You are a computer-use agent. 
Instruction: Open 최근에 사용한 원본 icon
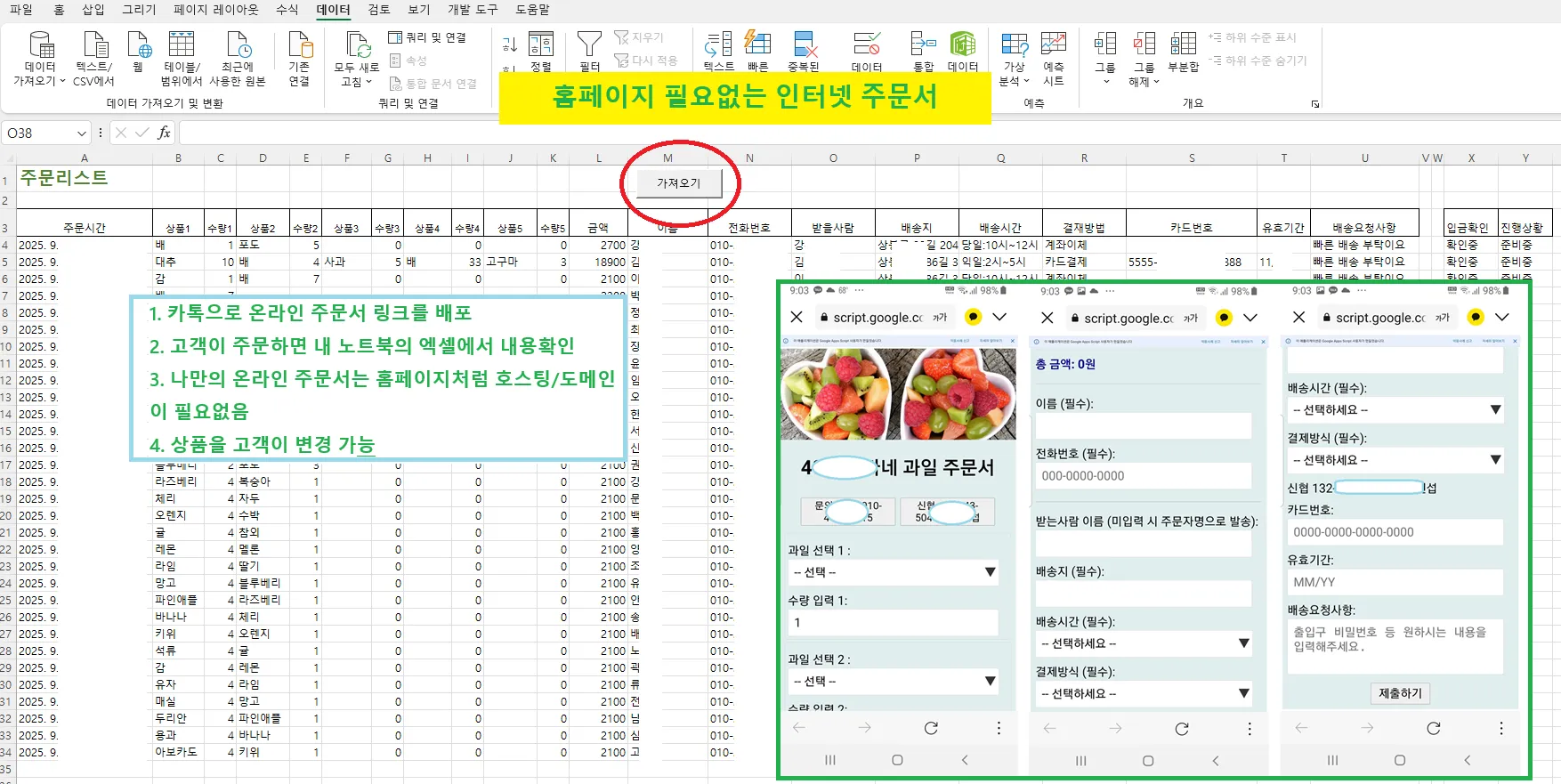[x=238, y=45]
